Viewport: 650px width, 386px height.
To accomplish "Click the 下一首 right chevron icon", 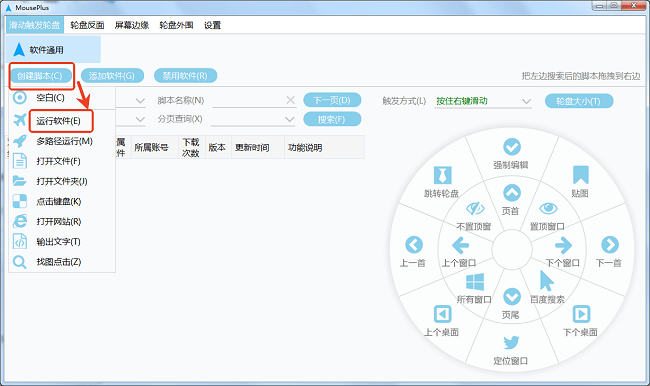I will coord(610,245).
